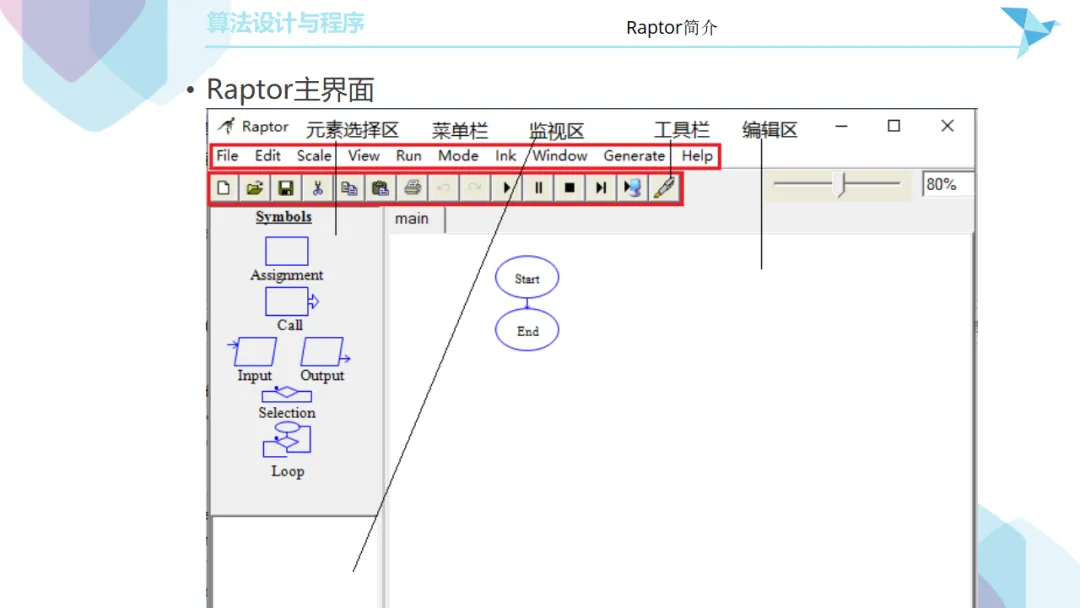Open the Scale menu
Viewport: 1080px width, 608px height.
[x=314, y=156]
